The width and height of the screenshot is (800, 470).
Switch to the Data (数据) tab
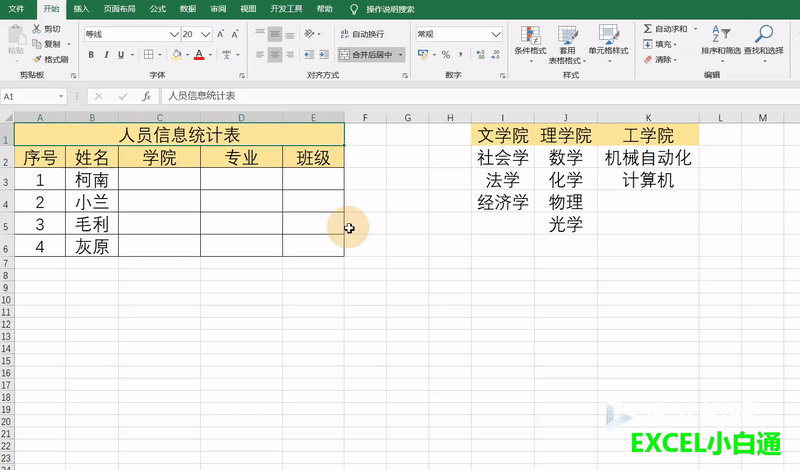(188, 9)
